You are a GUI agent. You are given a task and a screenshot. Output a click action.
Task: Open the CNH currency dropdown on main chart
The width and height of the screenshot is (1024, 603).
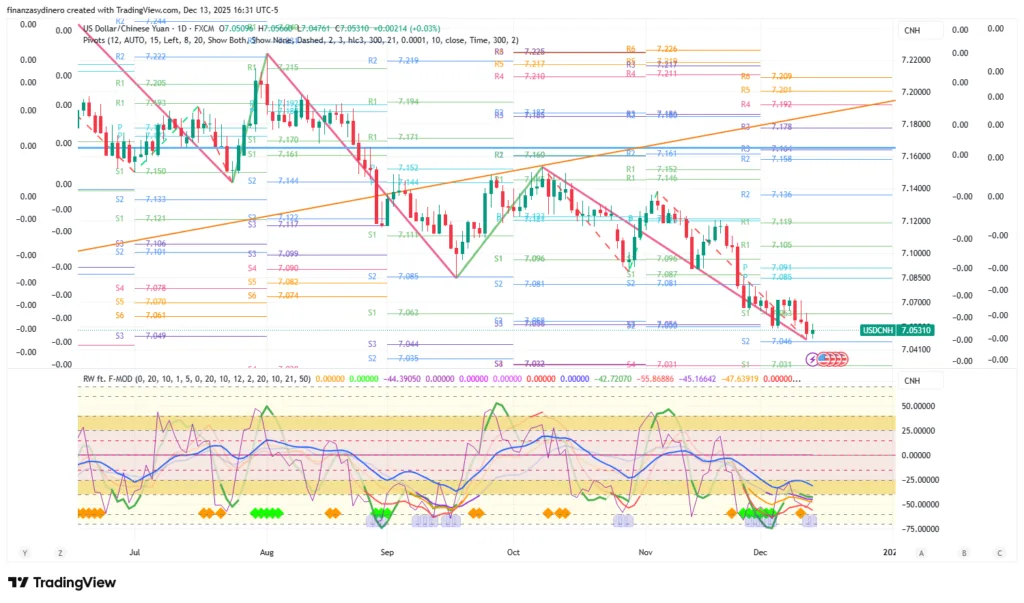tap(912, 31)
